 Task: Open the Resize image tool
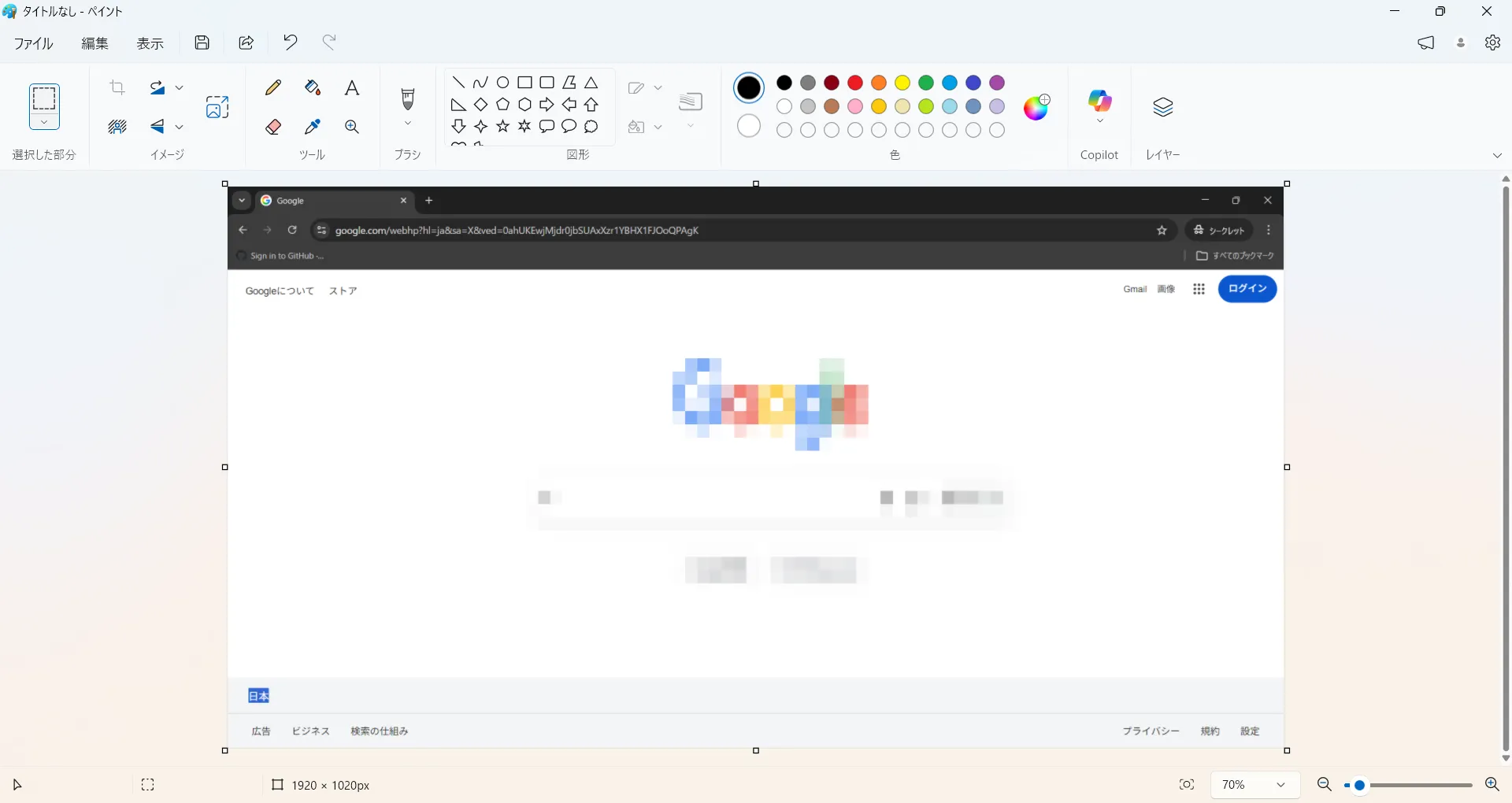[217, 106]
